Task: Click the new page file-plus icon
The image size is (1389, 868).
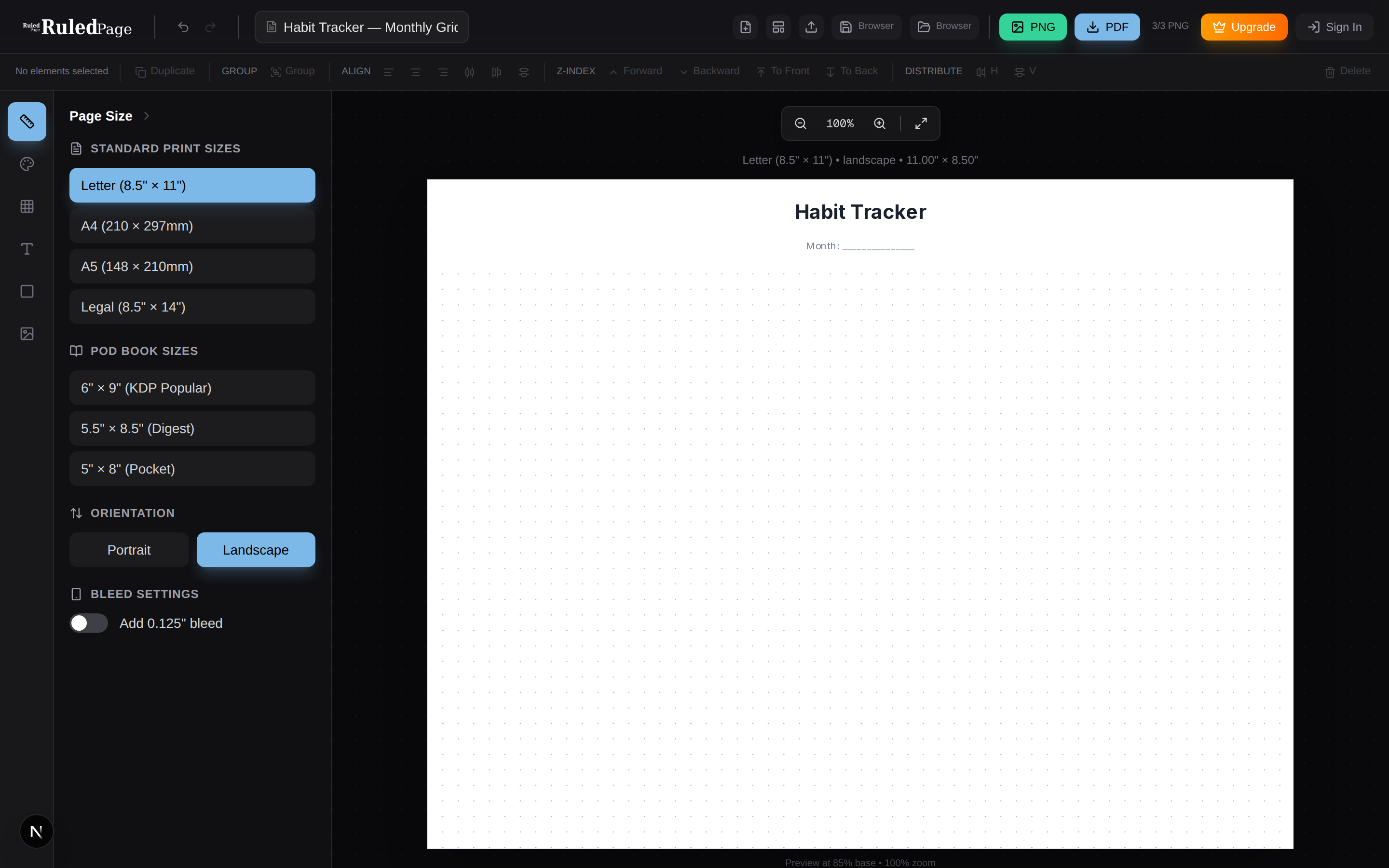Action: click(x=746, y=27)
